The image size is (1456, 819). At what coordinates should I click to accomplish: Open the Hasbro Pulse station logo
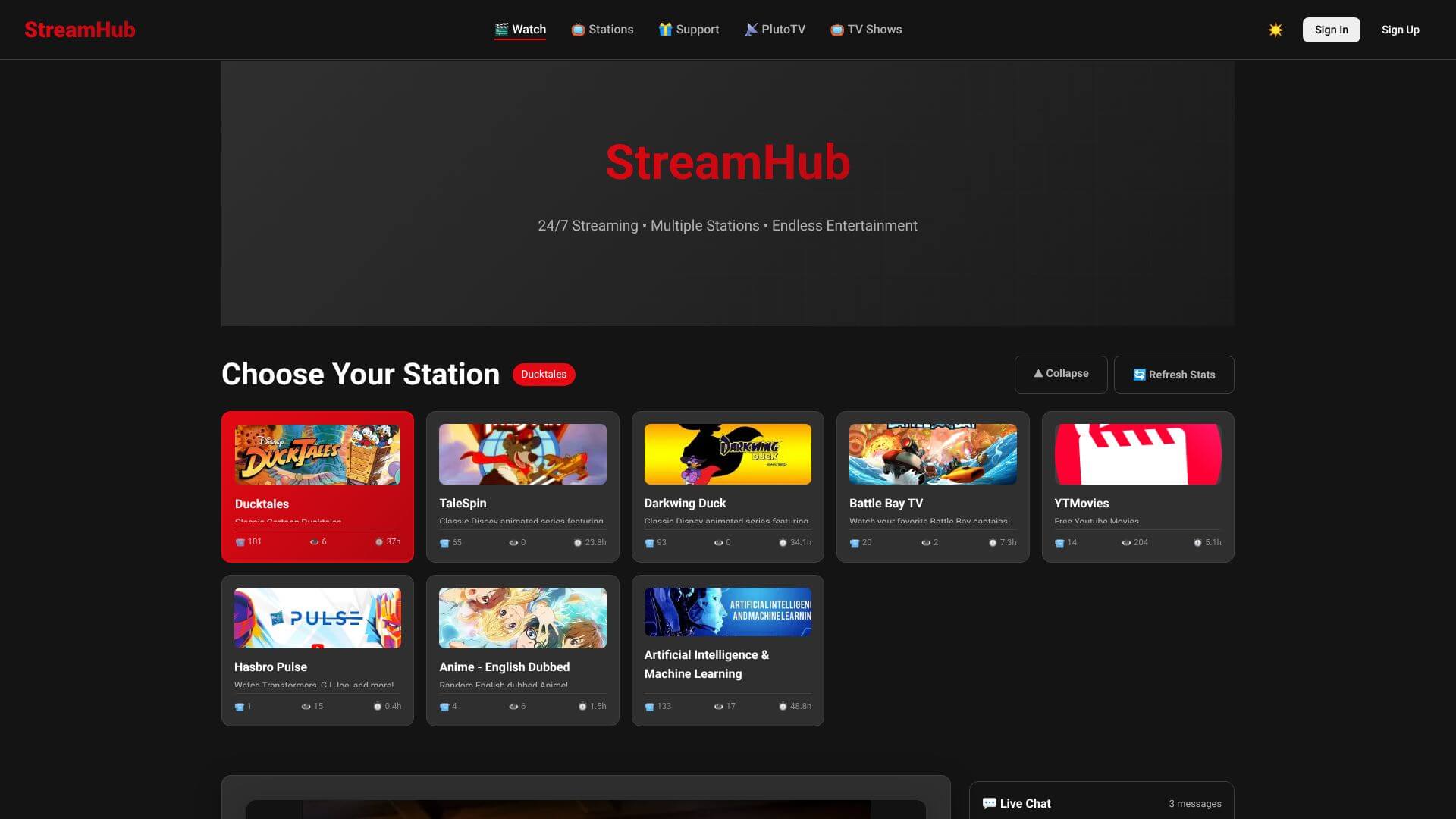(317, 618)
